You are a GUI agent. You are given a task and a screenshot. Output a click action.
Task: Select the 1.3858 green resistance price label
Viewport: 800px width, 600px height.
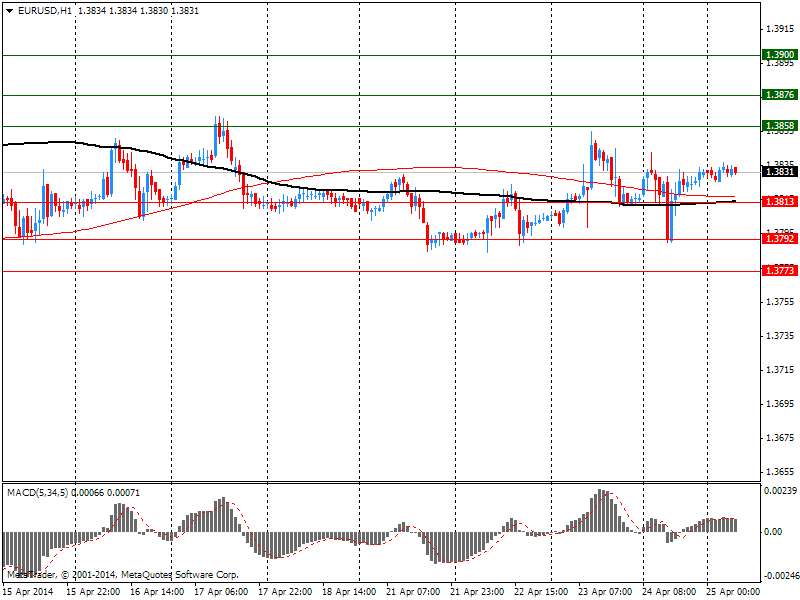pos(780,126)
